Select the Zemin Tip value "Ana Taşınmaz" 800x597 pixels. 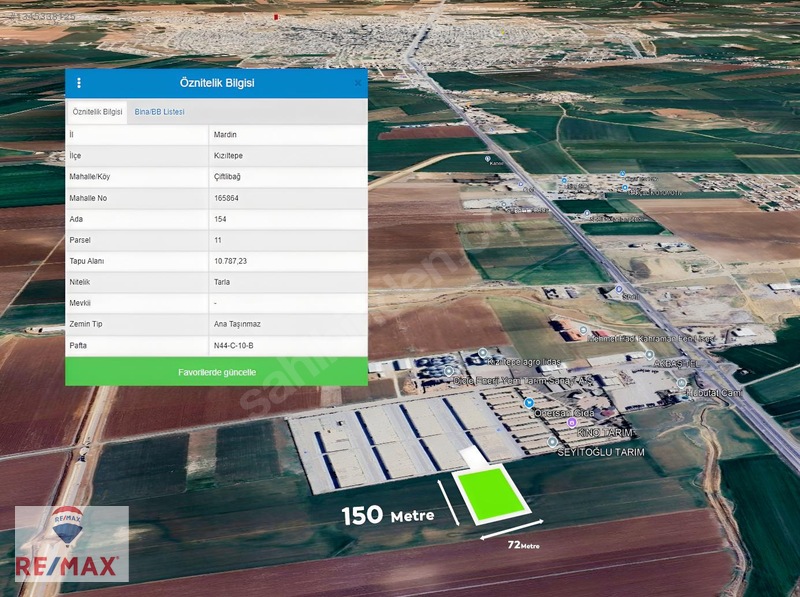[237, 324]
